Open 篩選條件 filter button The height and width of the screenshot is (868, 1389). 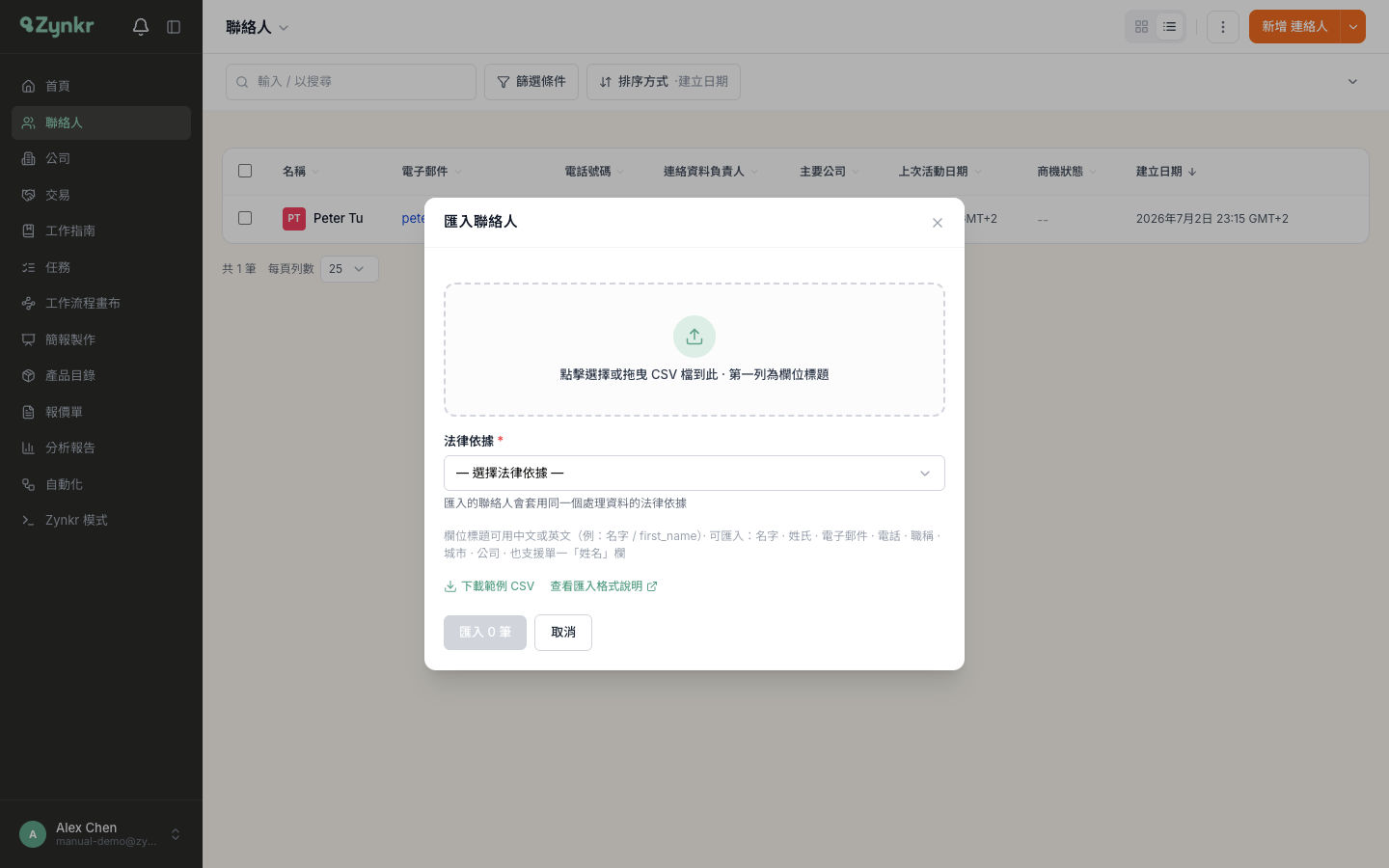click(531, 82)
